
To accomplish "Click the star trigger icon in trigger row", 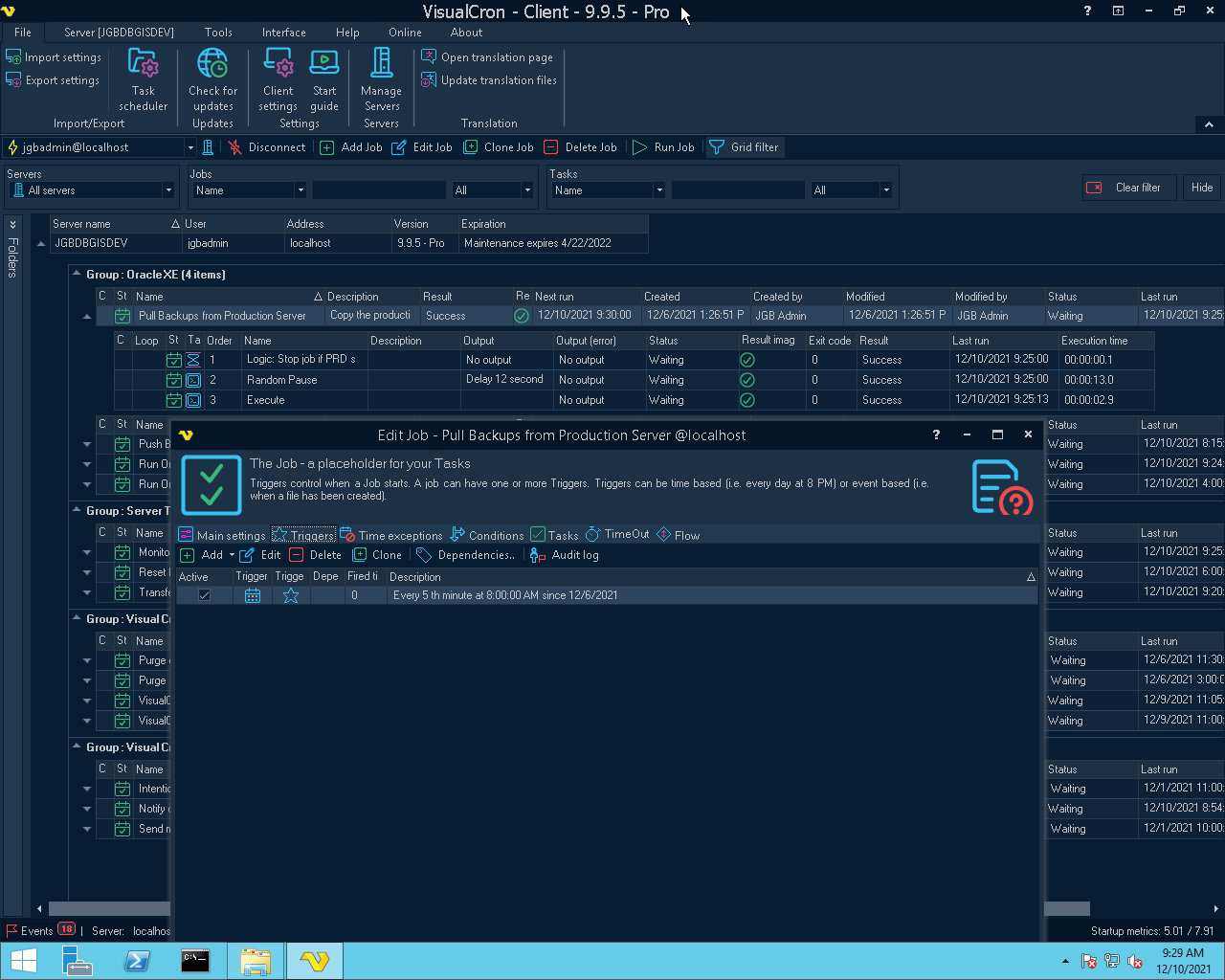I will click(291, 595).
